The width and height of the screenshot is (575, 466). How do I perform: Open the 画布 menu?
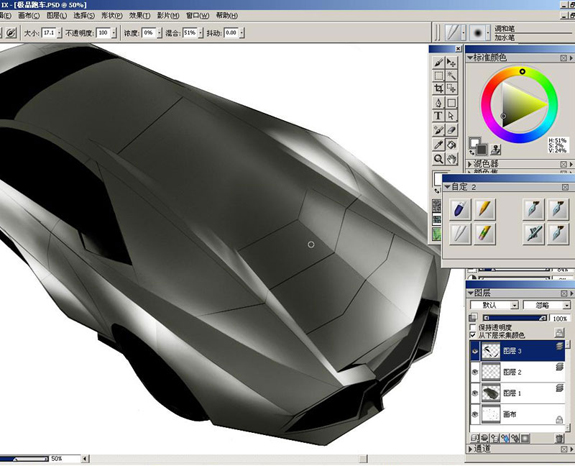tap(29, 15)
